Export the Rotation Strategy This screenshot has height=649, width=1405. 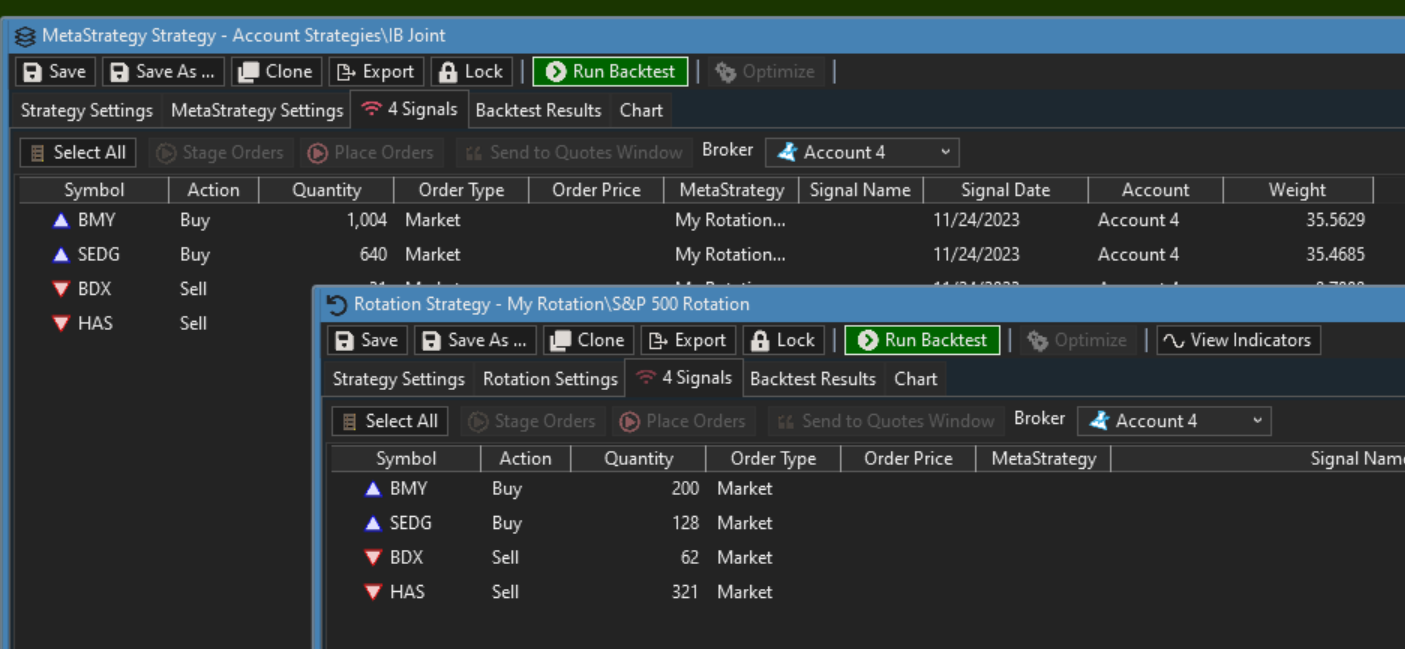click(688, 340)
